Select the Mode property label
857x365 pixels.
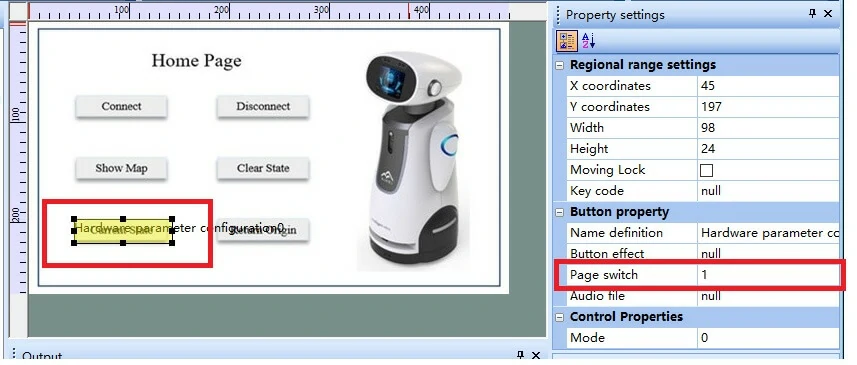pos(587,338)
